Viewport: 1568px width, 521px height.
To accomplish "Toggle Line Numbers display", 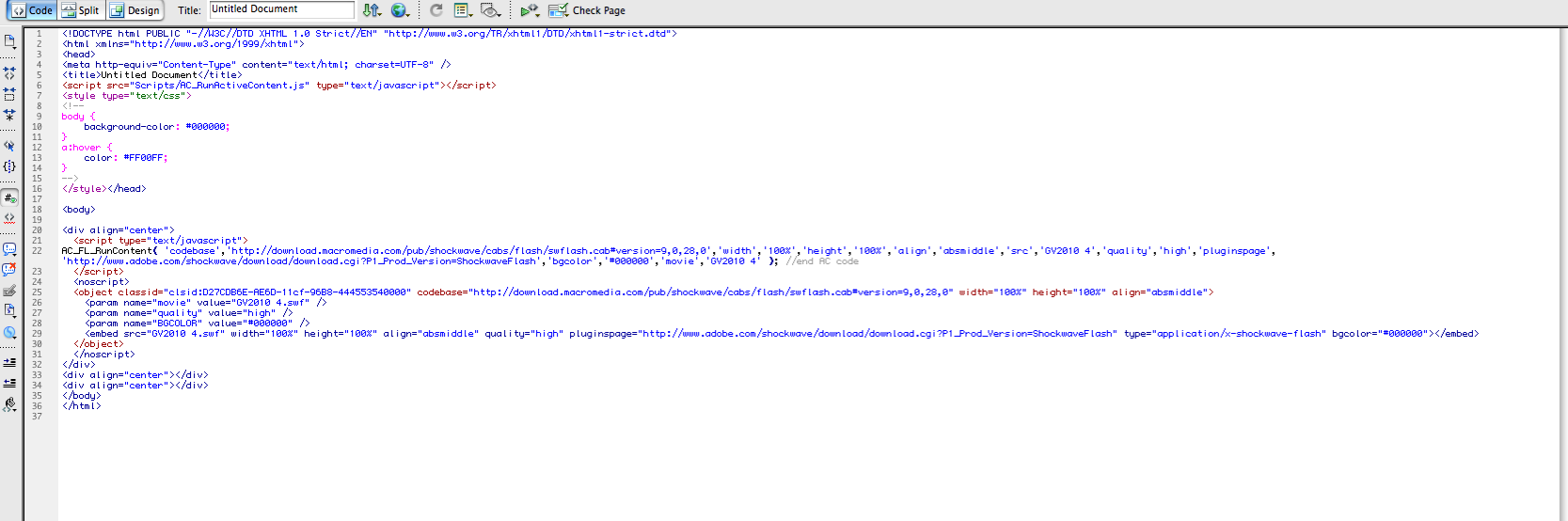I will [9, 197].
